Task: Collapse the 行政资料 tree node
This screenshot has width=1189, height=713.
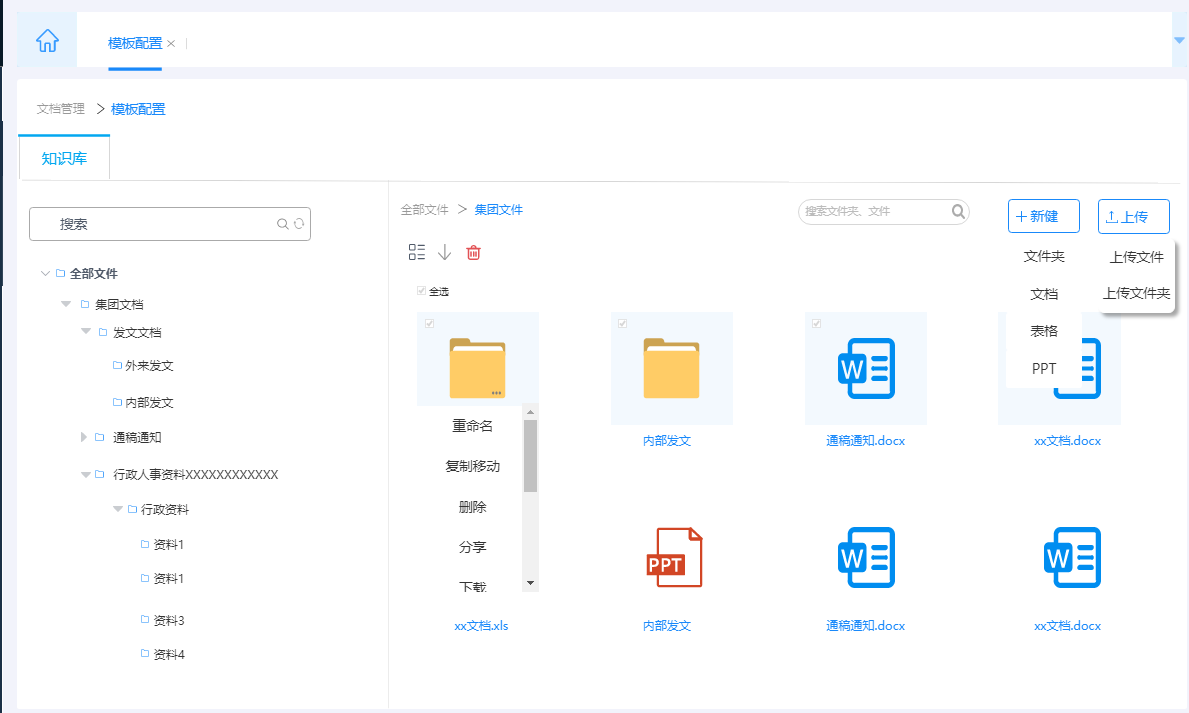Action: [x=118, y=509]
